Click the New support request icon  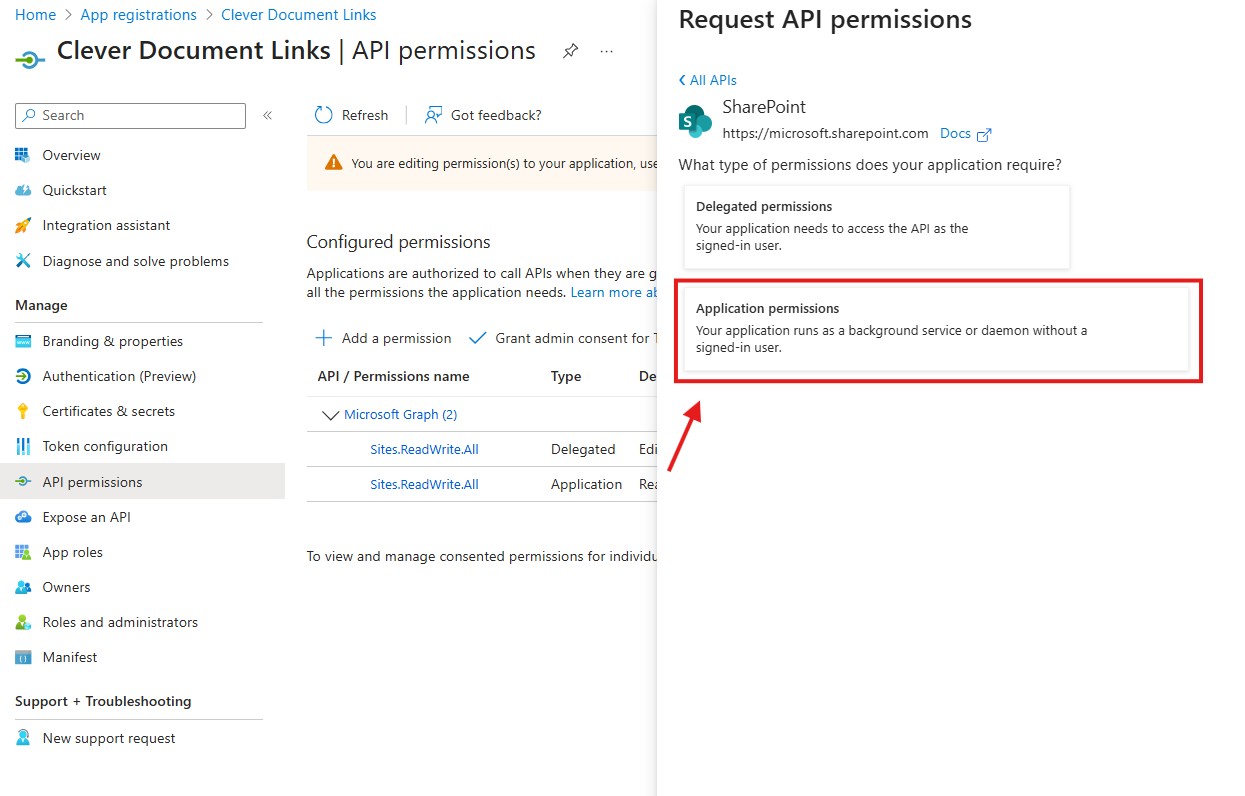[x=23, y=738]
